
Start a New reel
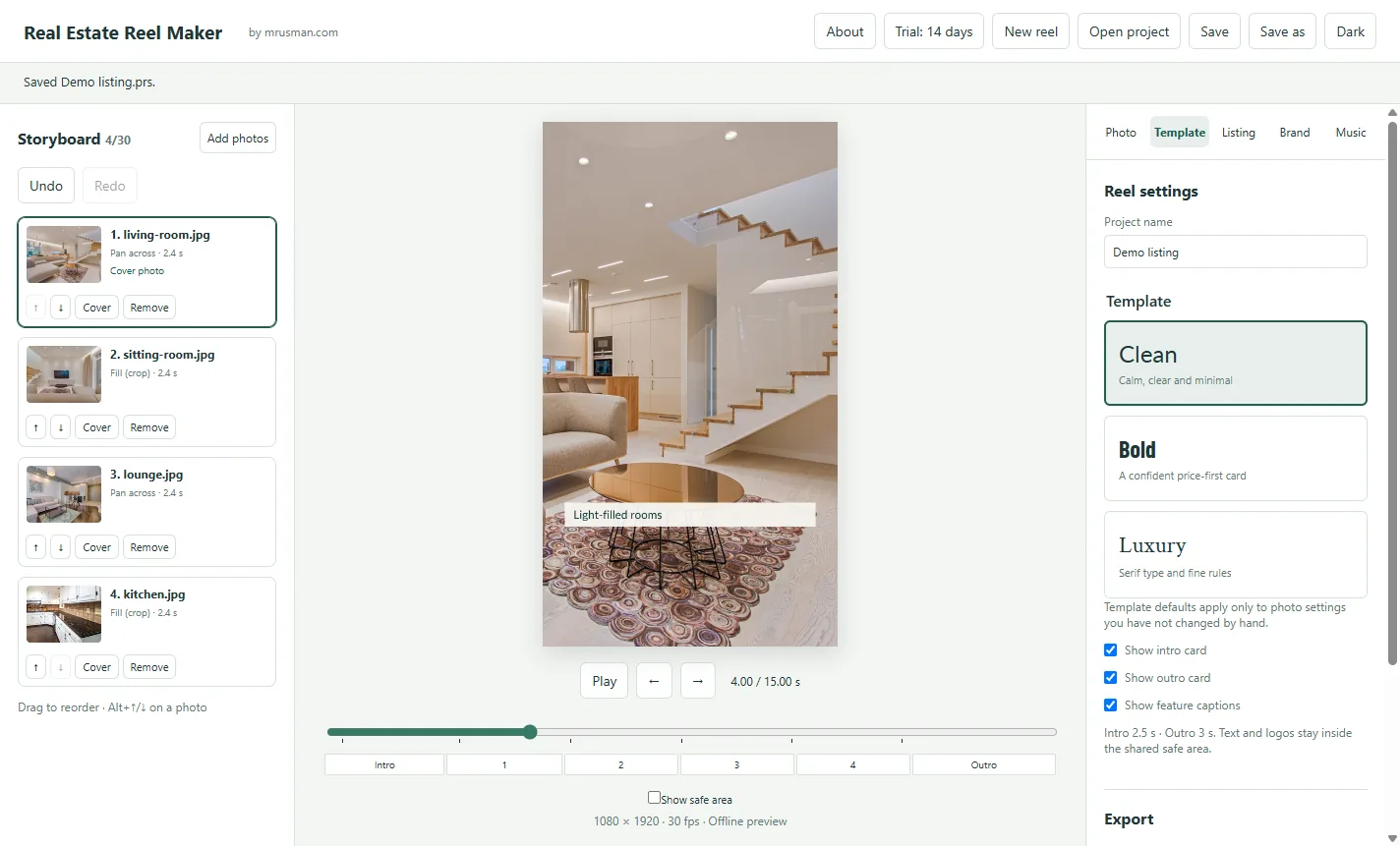(1031, 31)
